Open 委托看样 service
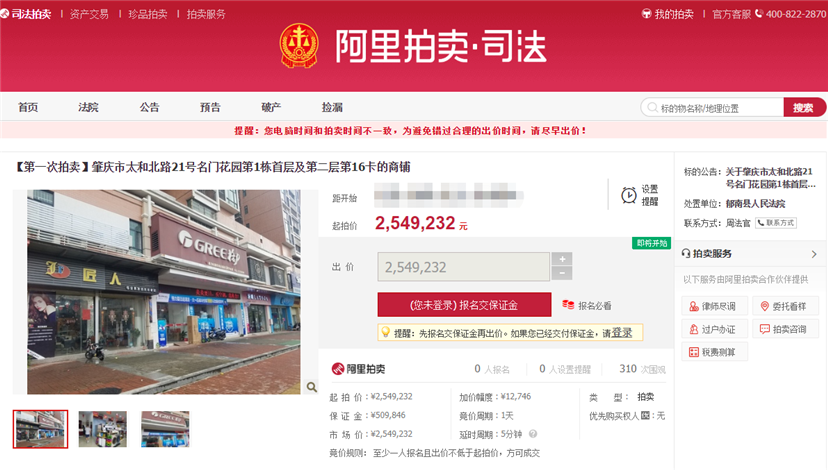Image resolution: width=828 pixels, height=470 pixels. (x=786, y=306)
